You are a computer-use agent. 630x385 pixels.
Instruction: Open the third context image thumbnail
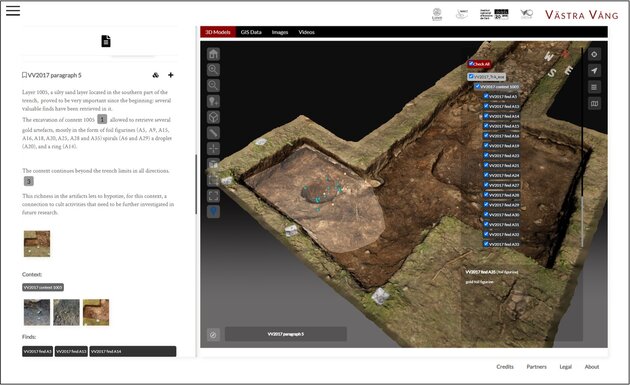(96, 312)
